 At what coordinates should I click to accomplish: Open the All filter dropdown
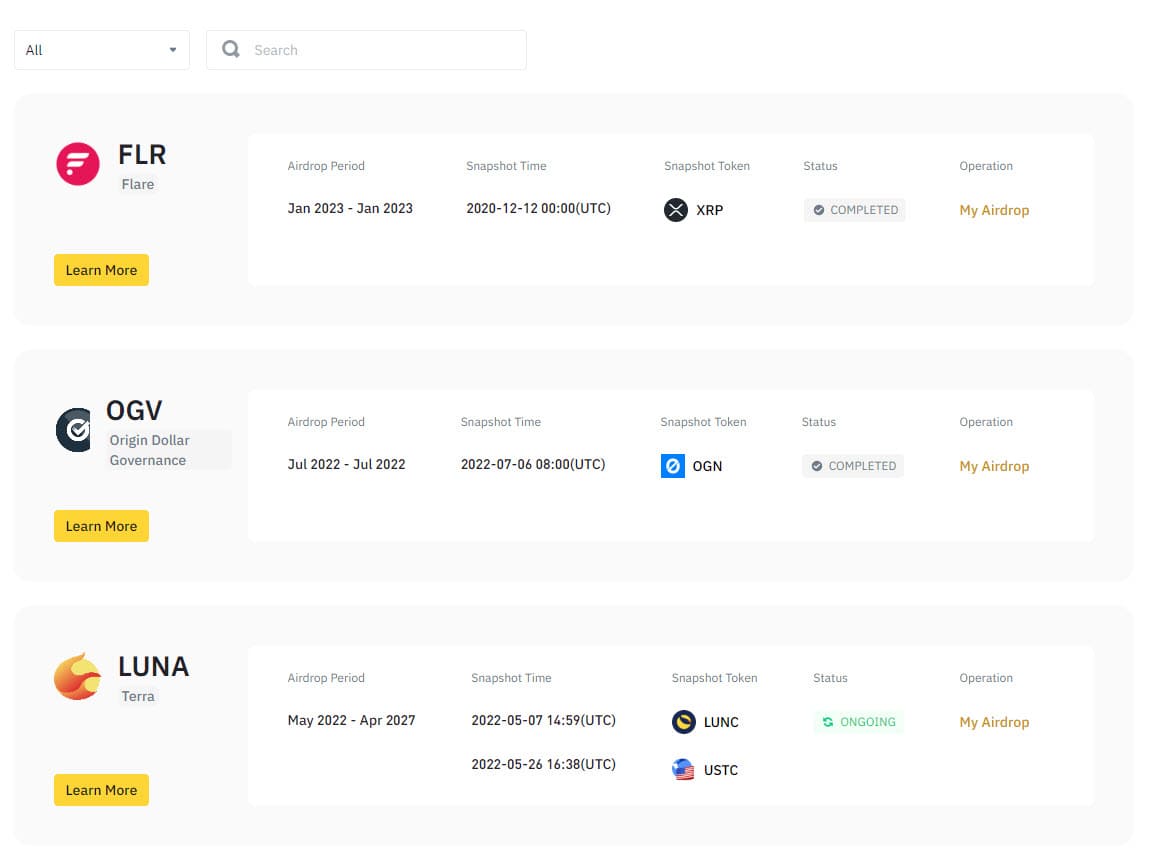click(102, 50)
